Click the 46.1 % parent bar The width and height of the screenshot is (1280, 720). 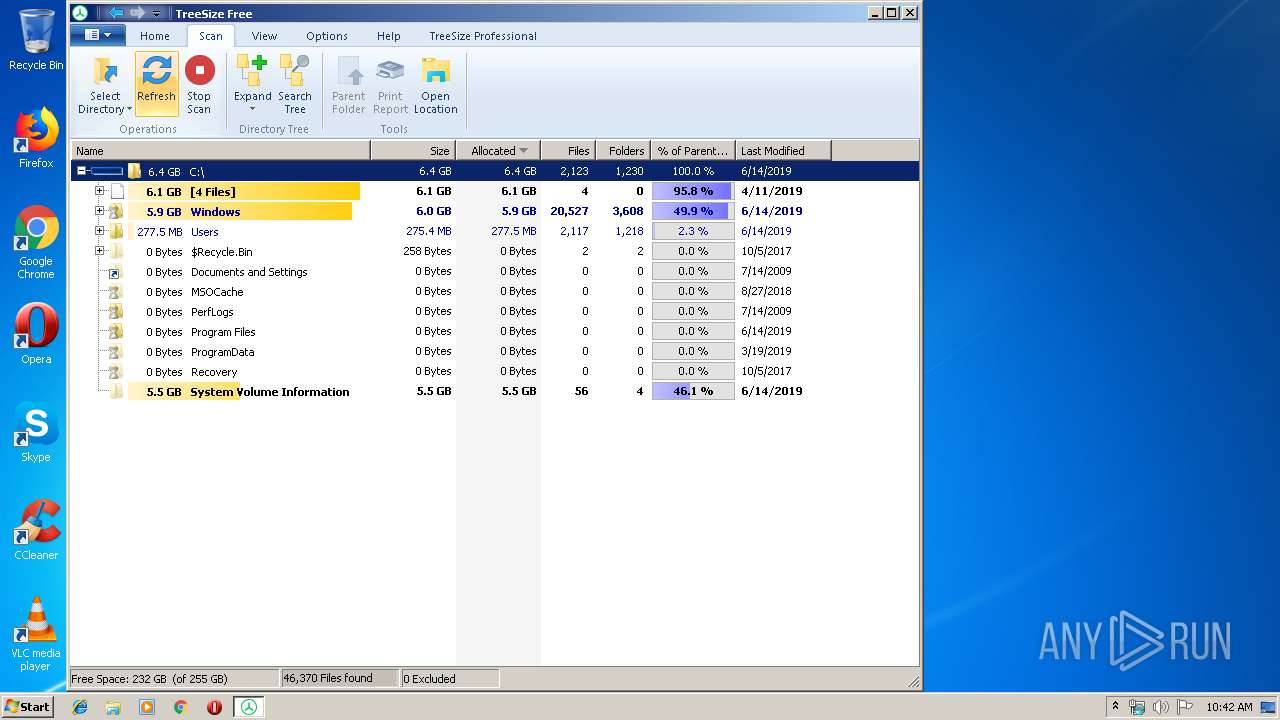(693, 391)
